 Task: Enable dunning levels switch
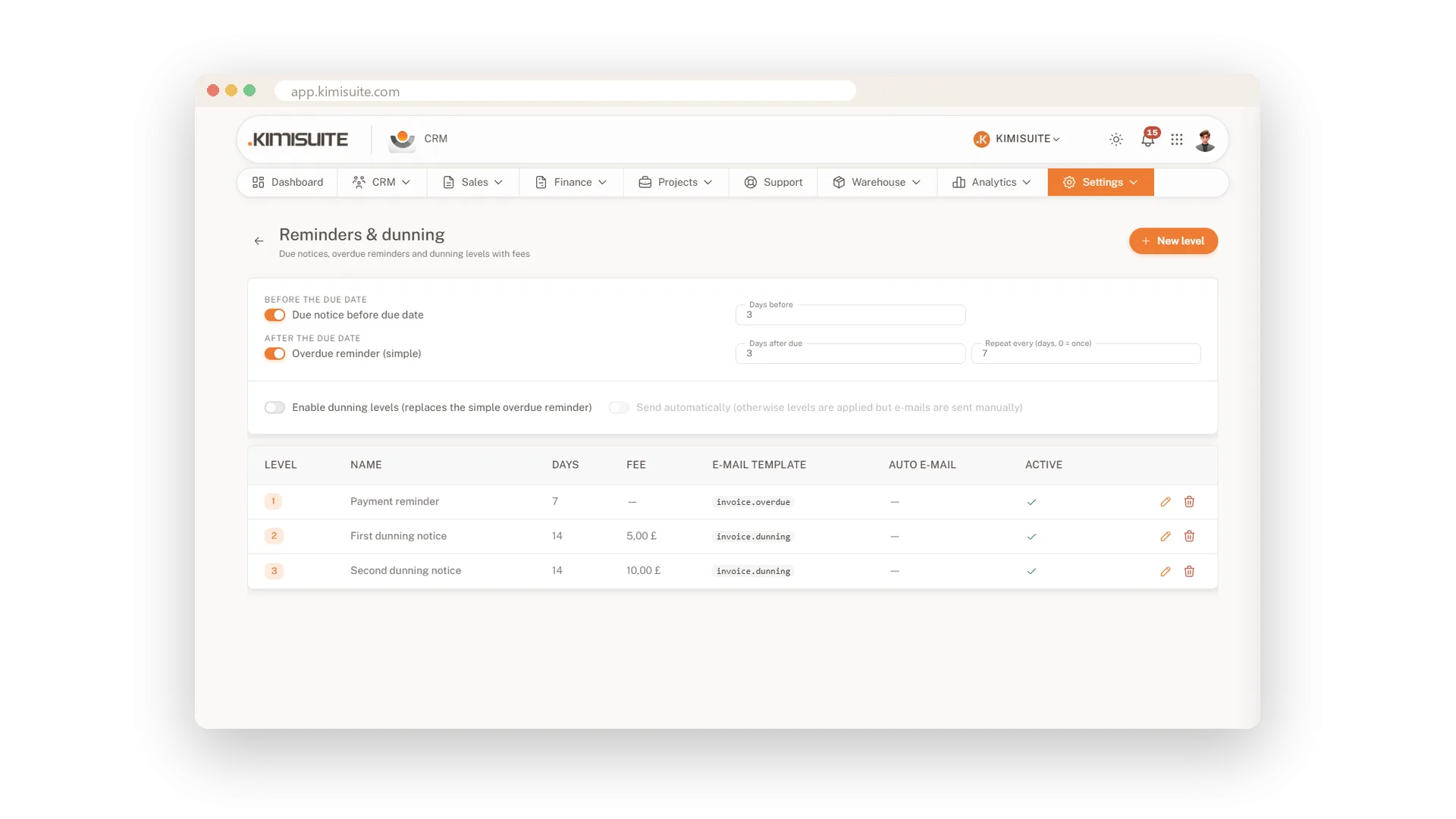click(275, 407)
